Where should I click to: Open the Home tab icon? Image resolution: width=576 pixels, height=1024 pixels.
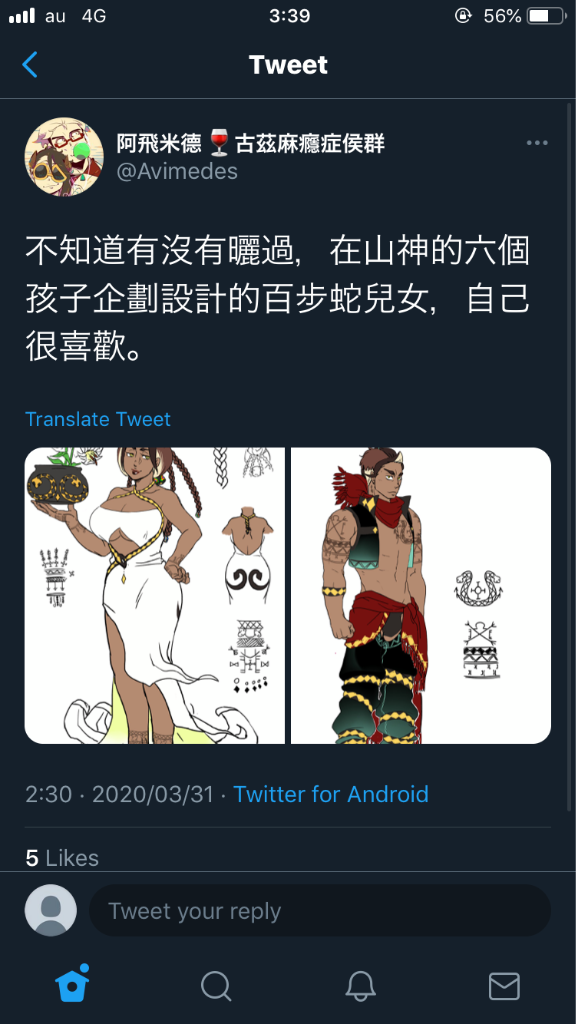pos(72,984)
